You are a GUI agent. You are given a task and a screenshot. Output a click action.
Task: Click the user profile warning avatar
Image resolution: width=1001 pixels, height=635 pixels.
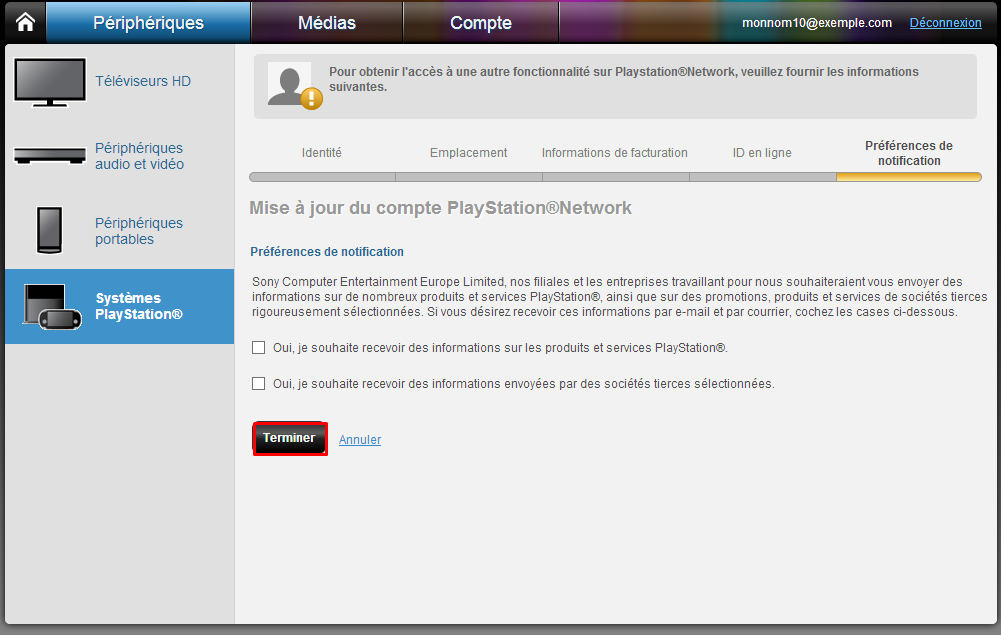[x=295, y=86]
